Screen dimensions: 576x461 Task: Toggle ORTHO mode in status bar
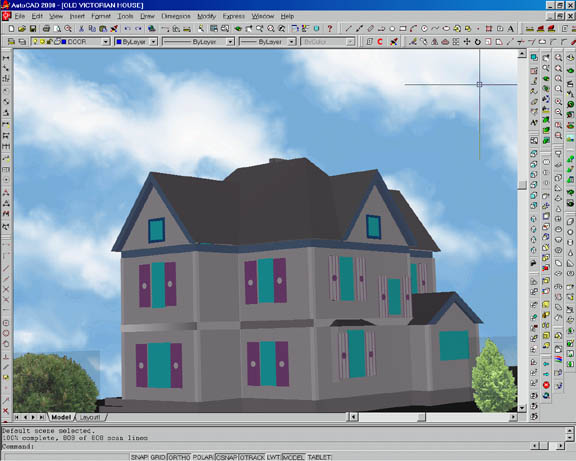point(179,457)
